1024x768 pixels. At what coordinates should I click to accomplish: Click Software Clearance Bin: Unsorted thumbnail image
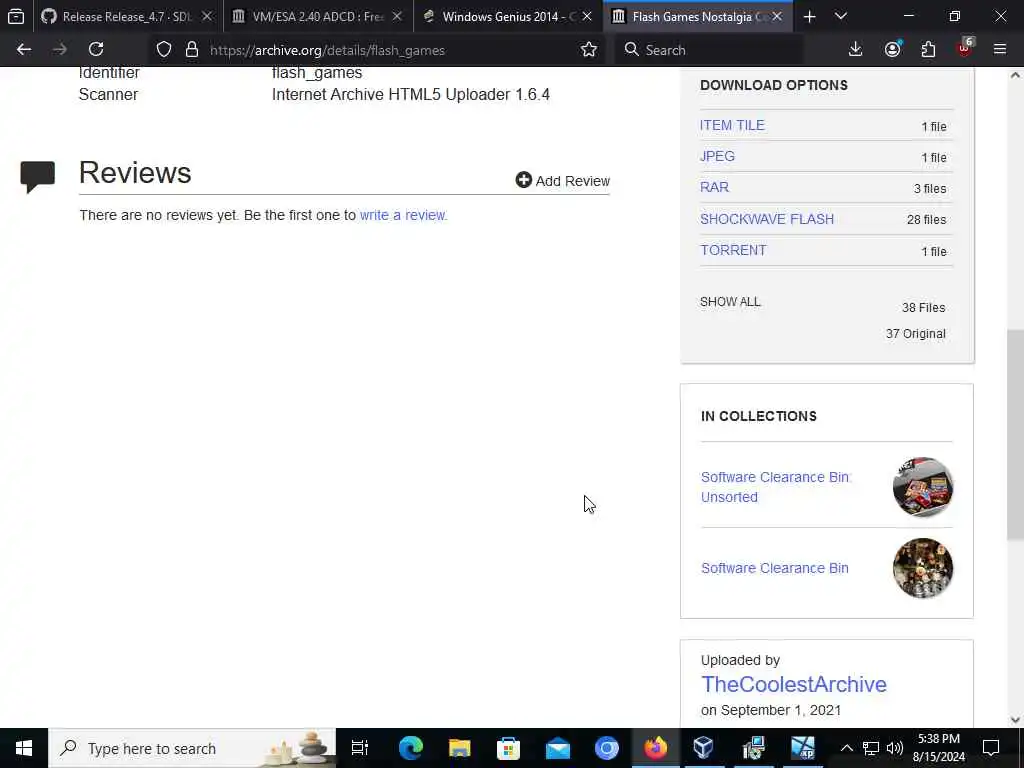point(923,487)
